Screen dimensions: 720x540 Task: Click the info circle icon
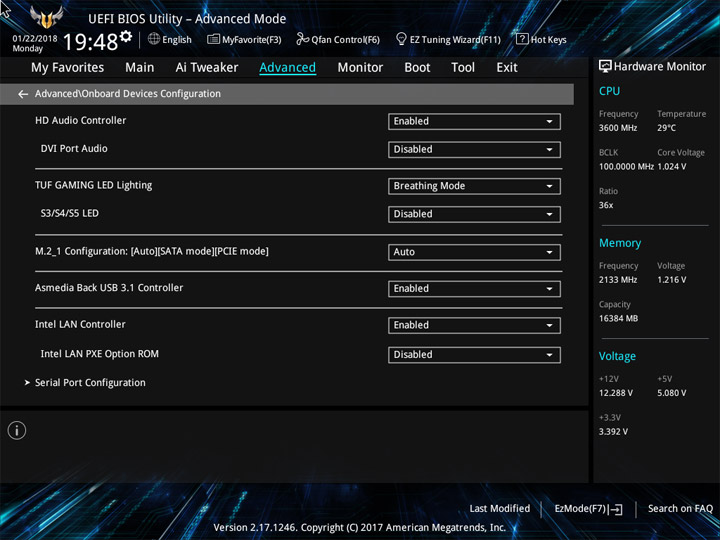point(17,431)
